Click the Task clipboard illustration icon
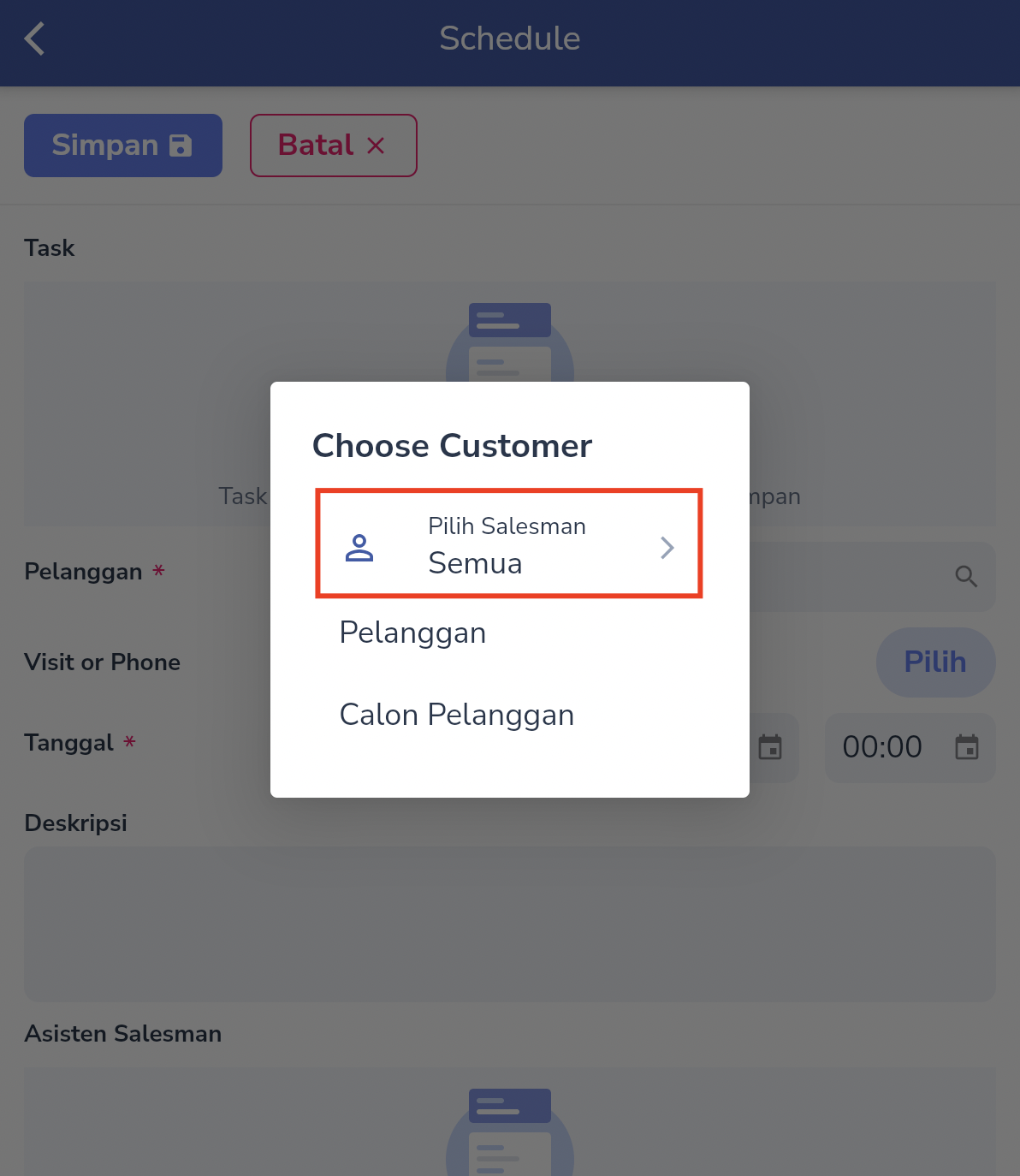 pos(510,342)
